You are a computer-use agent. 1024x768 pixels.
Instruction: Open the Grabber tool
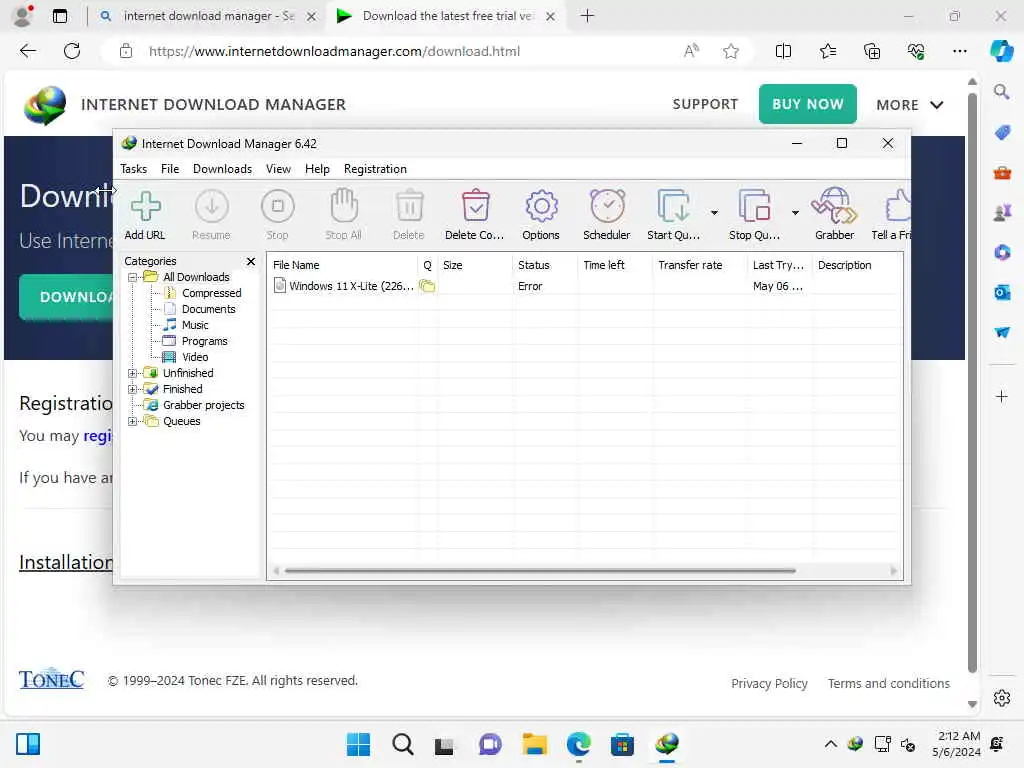[835, 206]
